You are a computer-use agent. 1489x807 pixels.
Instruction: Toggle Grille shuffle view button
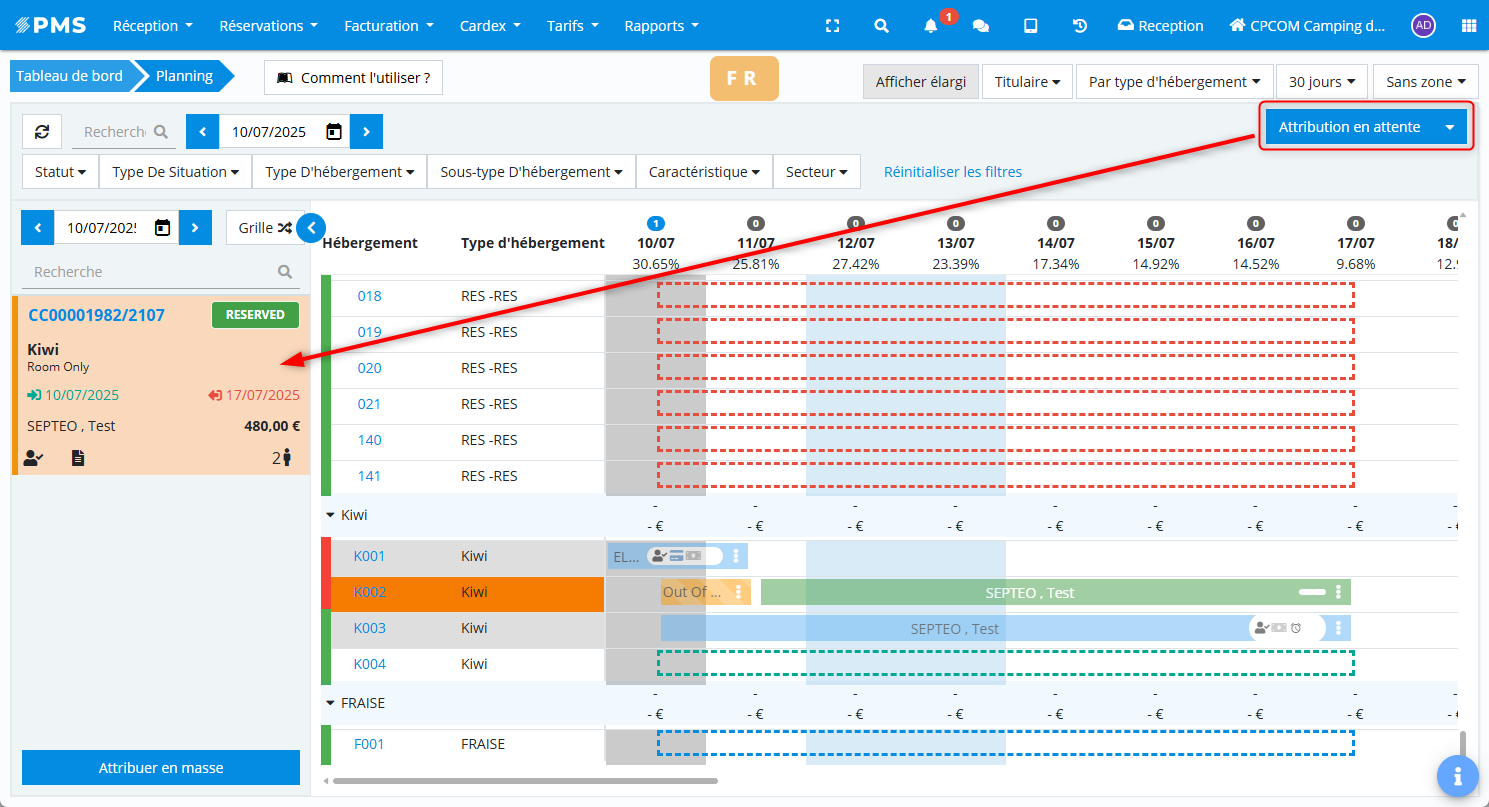pos(264,228)
